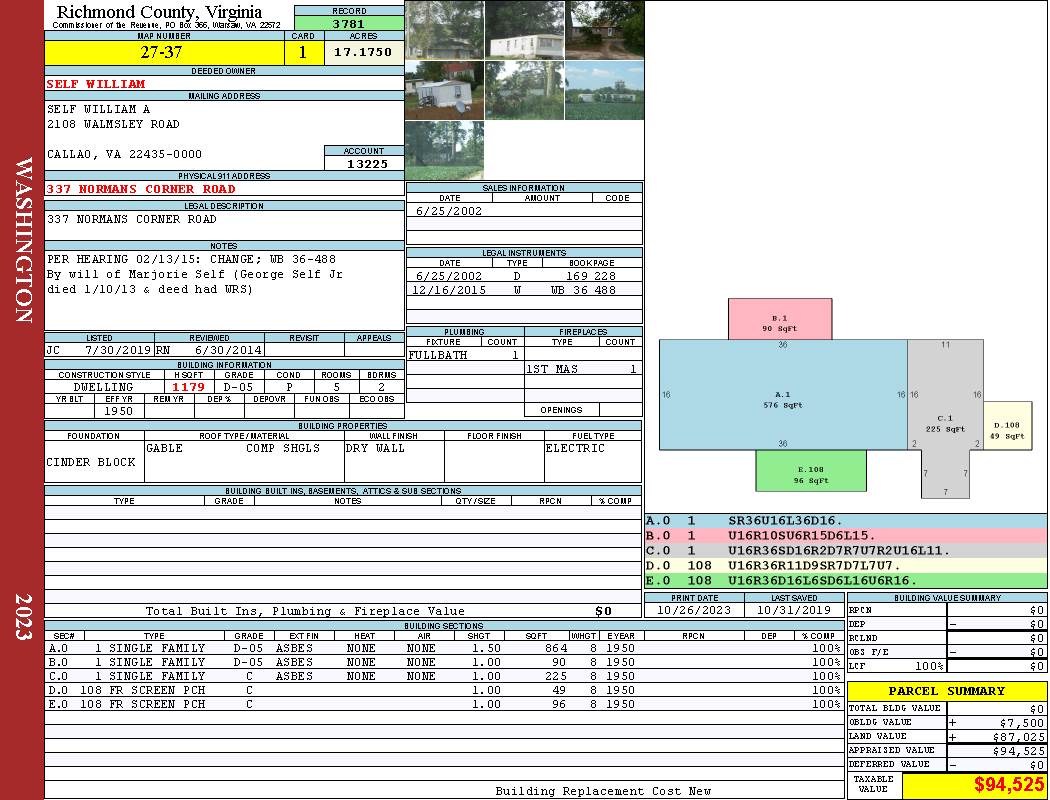1050x800 pixels.
Task: Open the green field landscape photo
Action: (605, 90)
